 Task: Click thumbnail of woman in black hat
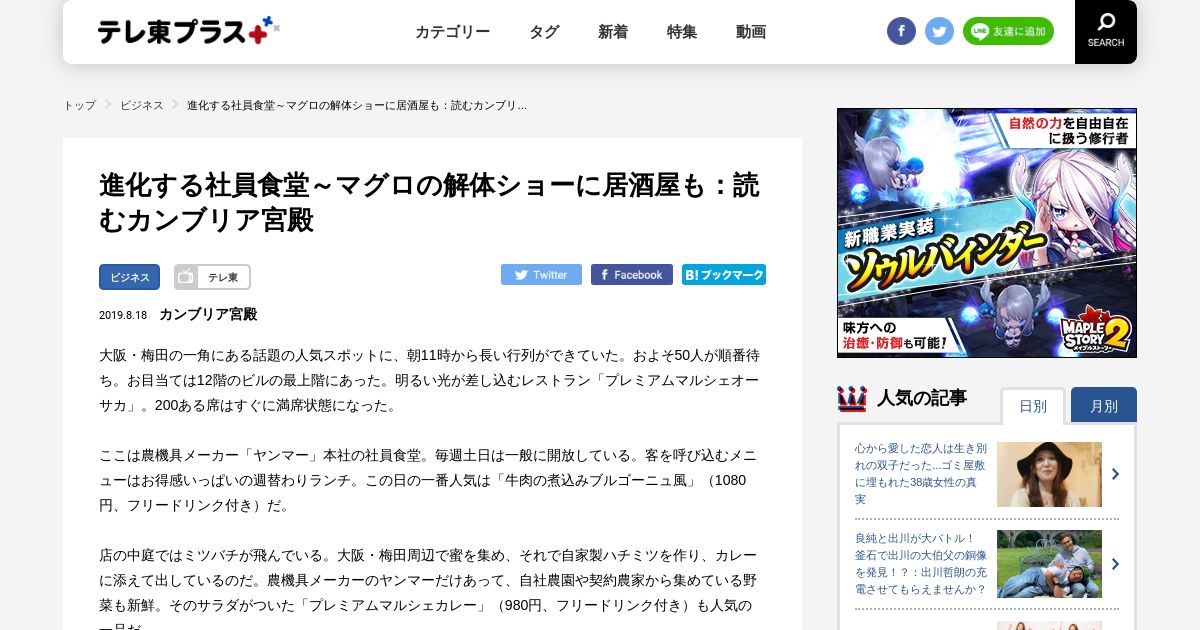tap(1049, 474)
